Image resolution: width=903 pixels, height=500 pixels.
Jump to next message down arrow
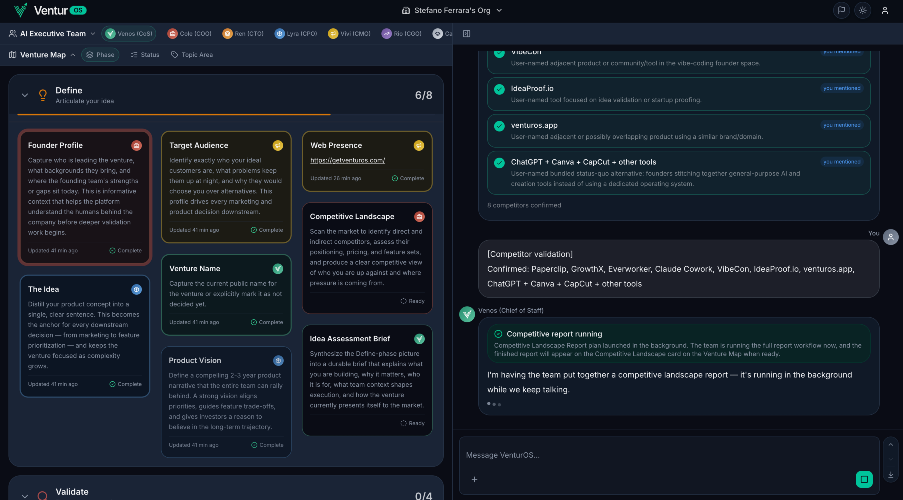(891, 460)
